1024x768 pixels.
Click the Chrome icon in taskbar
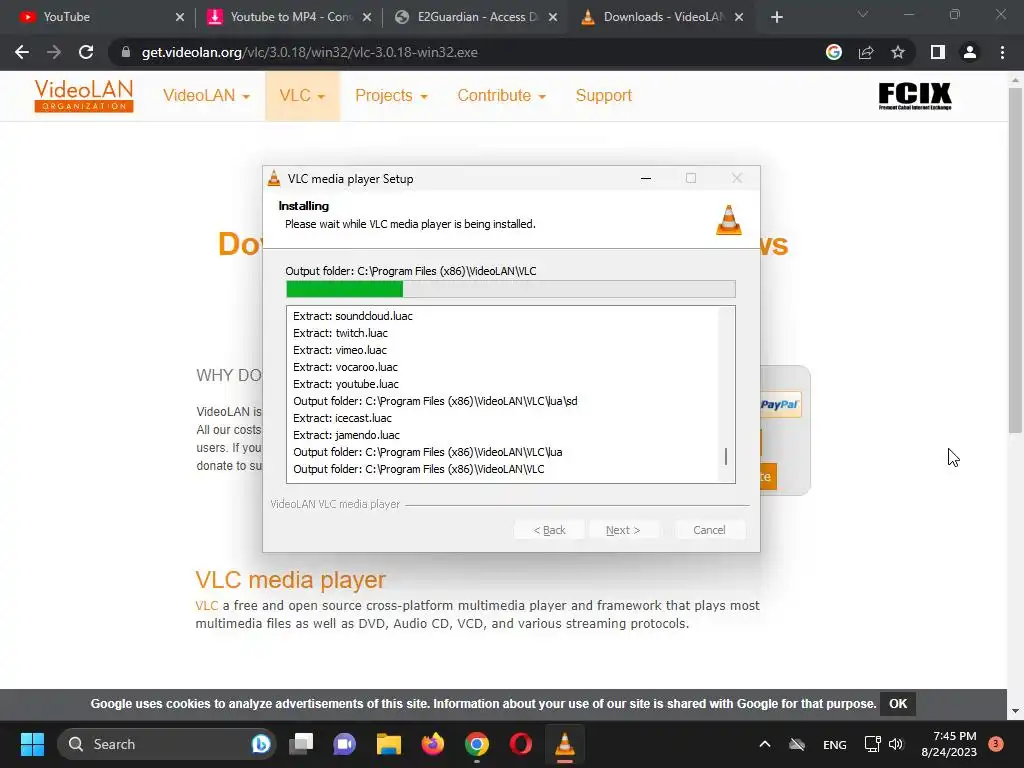tap(477, 744)
